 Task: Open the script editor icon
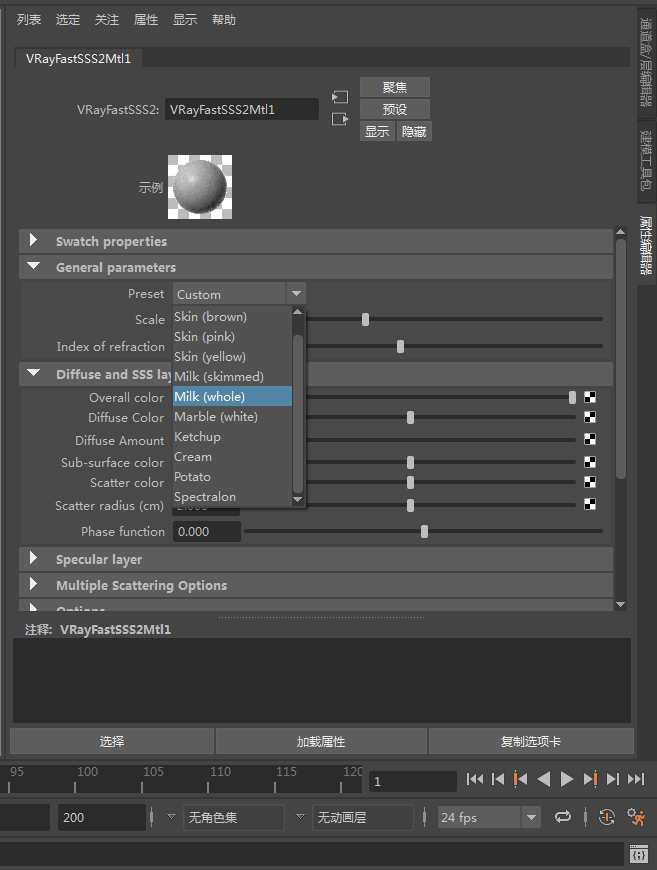click(639, 854)
